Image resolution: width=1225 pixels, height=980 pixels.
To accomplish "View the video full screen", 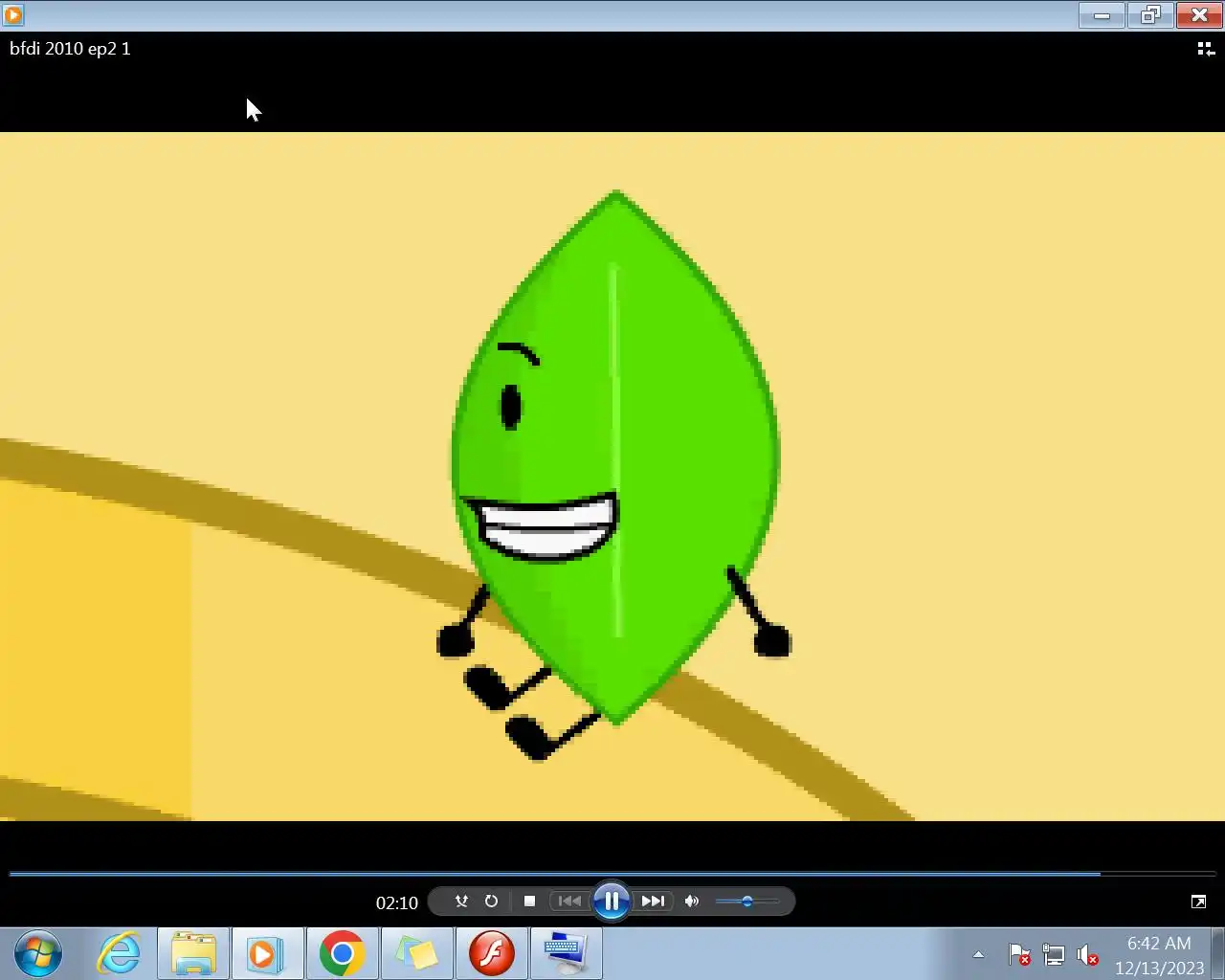I will 1198,902.
